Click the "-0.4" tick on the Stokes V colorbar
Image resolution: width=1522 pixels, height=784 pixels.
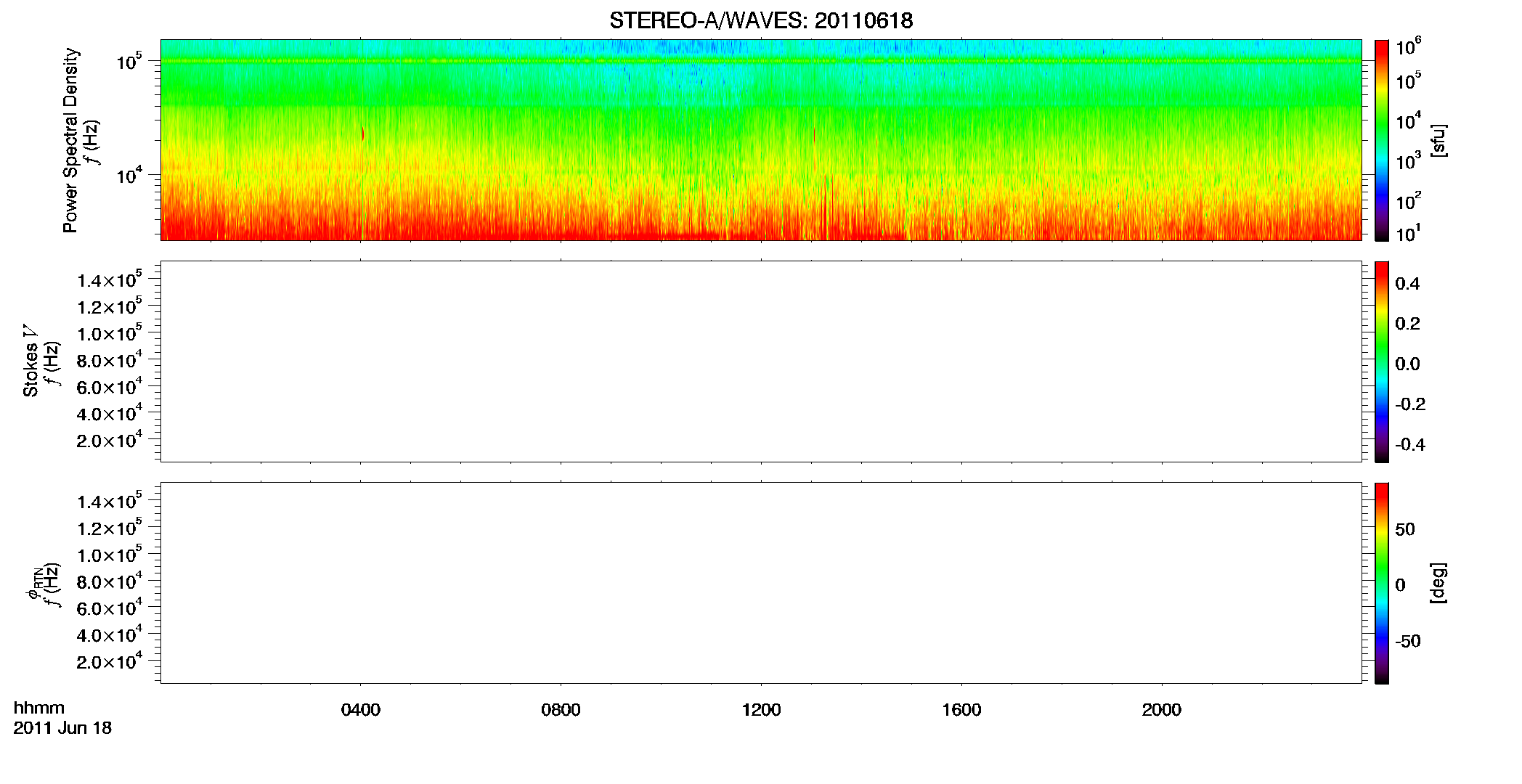[x=1410, y=444]
